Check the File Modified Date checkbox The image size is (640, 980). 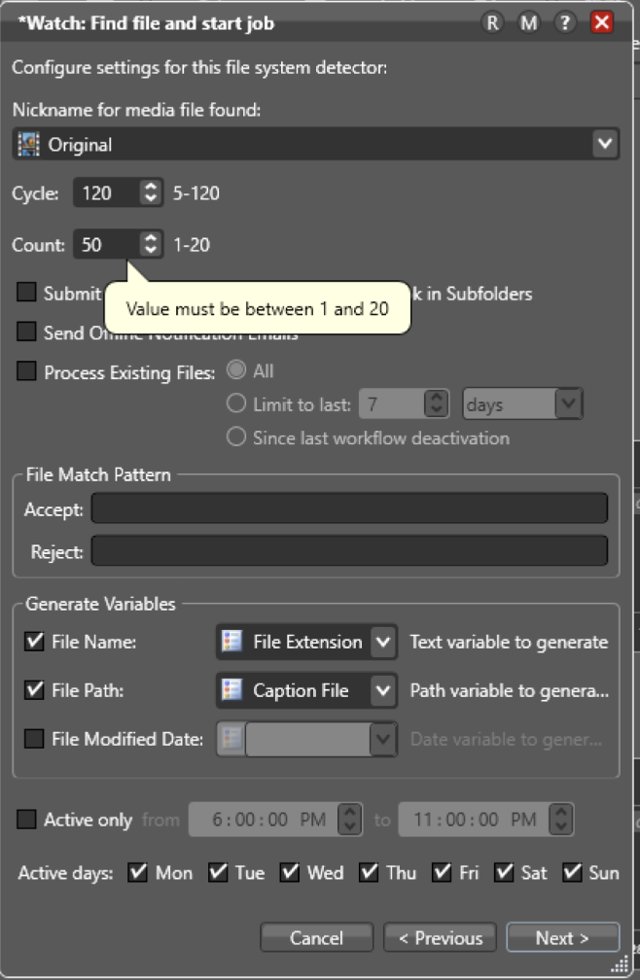point(34,739)
